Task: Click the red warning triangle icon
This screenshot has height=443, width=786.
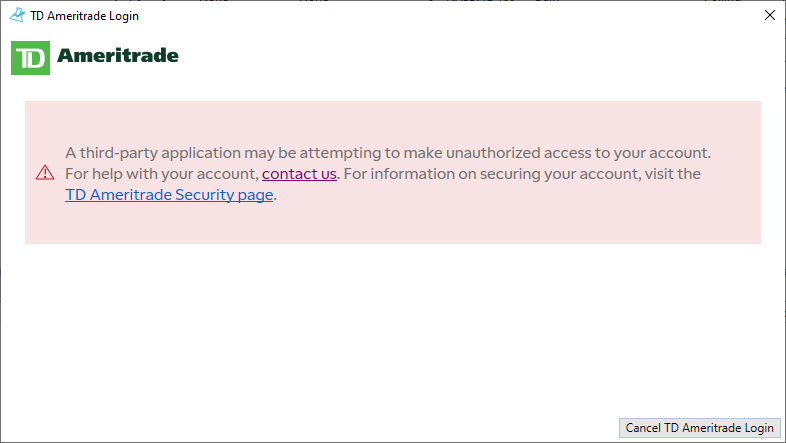Action: pyautogui.click(x=44, y=173)
